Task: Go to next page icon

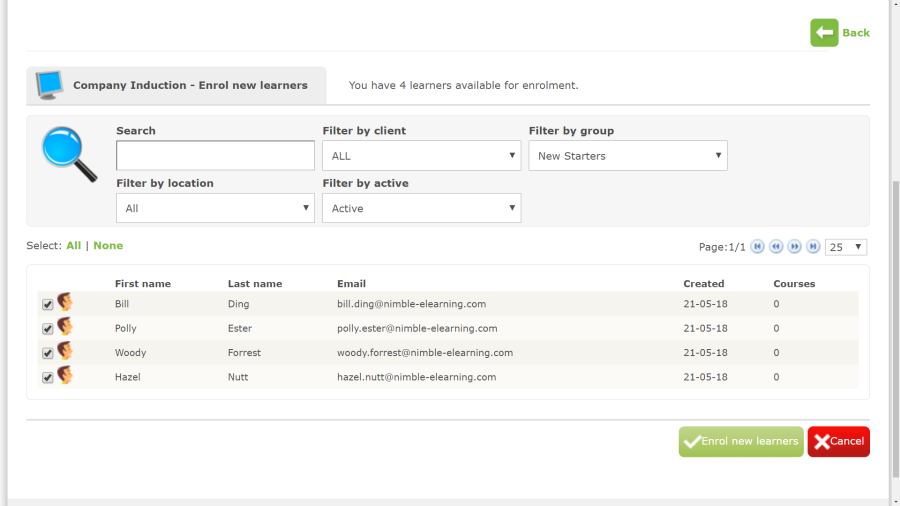Action: tap(795, 247)
